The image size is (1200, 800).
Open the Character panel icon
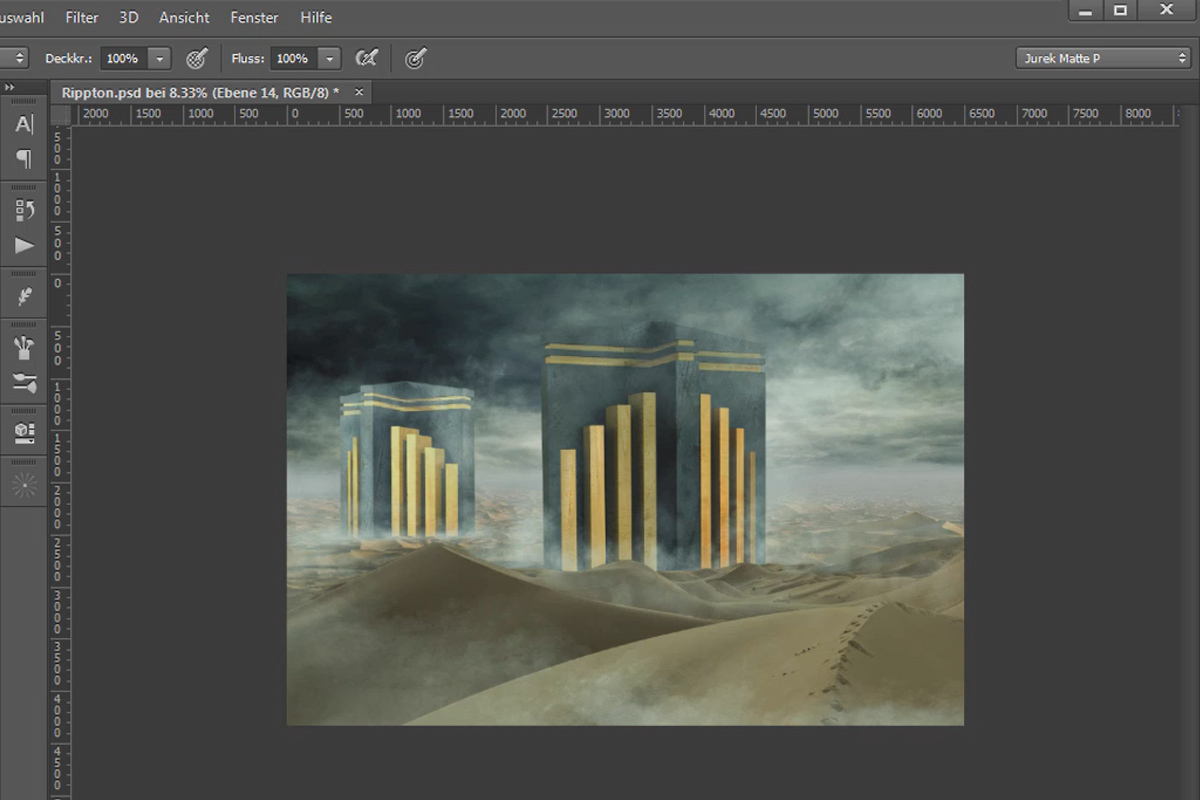tap(24, 124)
